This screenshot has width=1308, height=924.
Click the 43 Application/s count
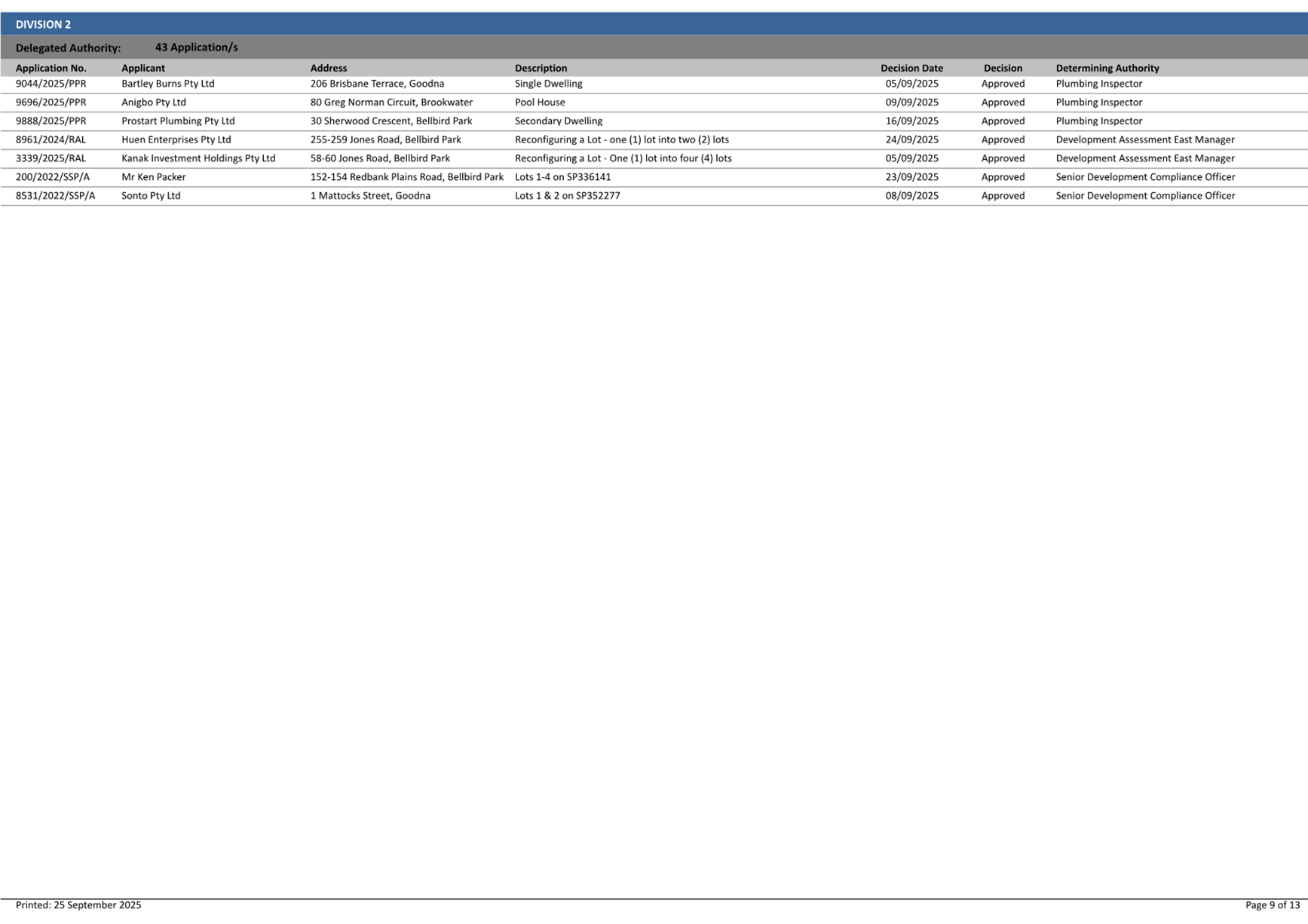pos(196,47)
